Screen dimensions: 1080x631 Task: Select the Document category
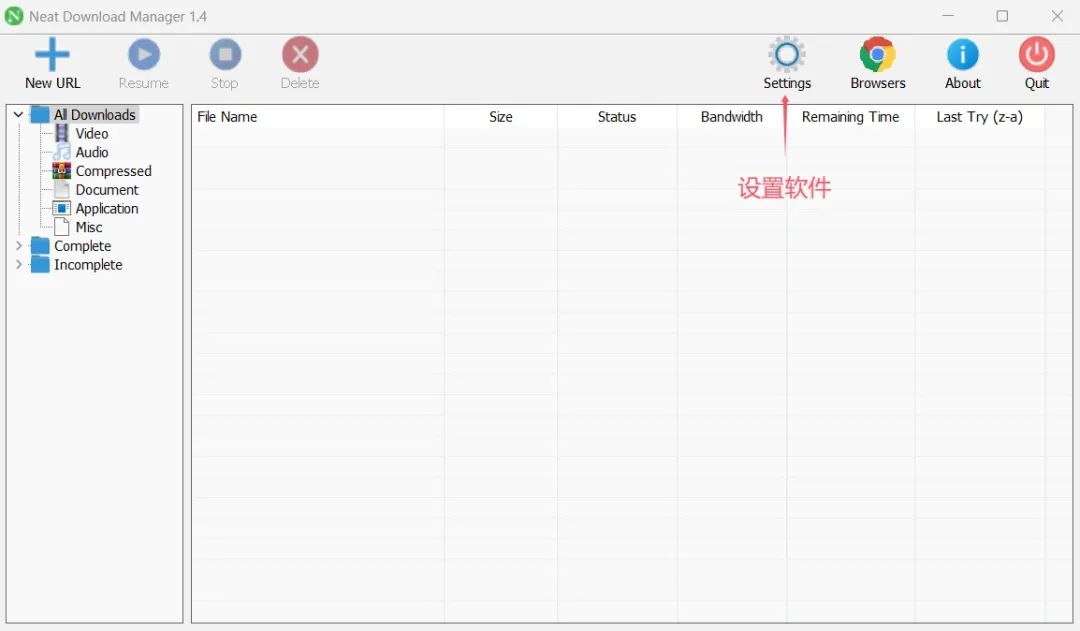[107, 189]
